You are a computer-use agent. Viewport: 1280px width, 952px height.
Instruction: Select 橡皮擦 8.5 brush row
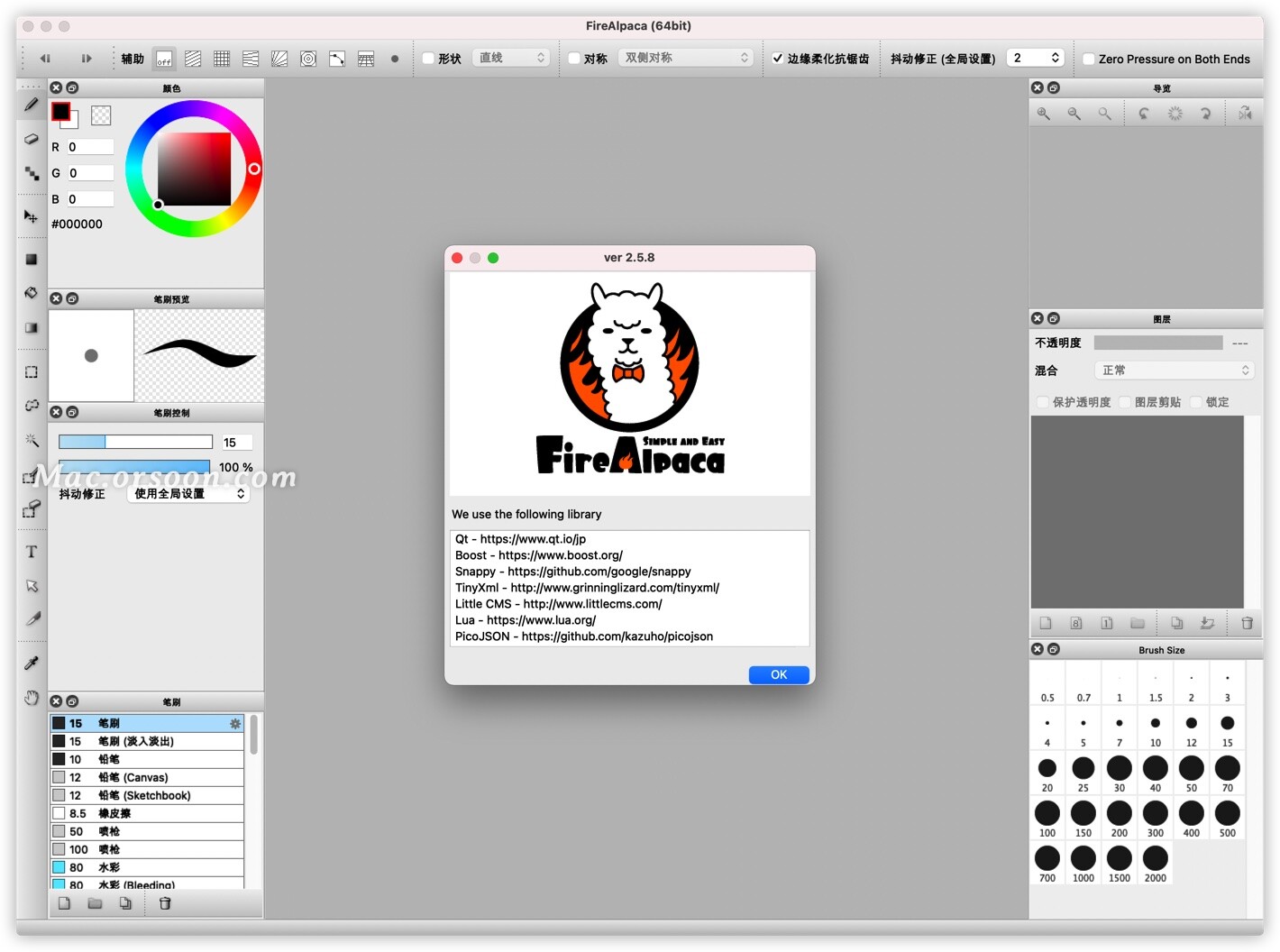pos(147,813)
